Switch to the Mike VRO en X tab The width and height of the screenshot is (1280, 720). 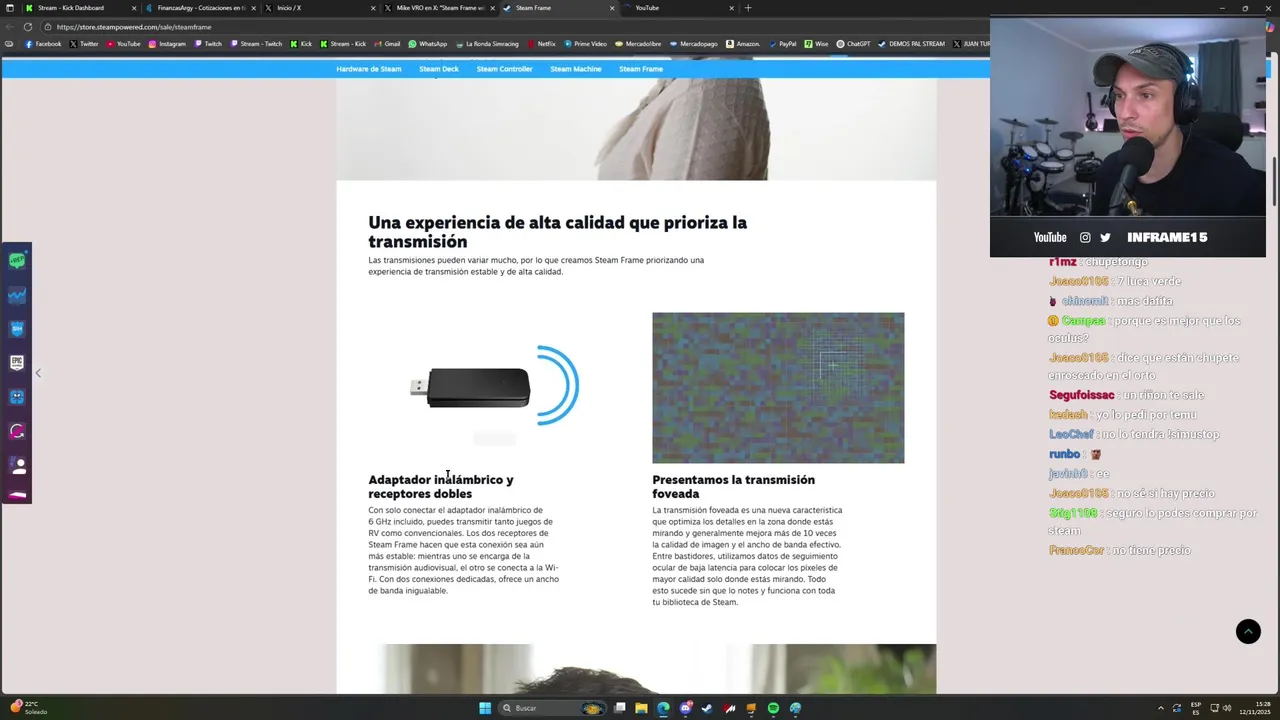click(x=440, y=8)
